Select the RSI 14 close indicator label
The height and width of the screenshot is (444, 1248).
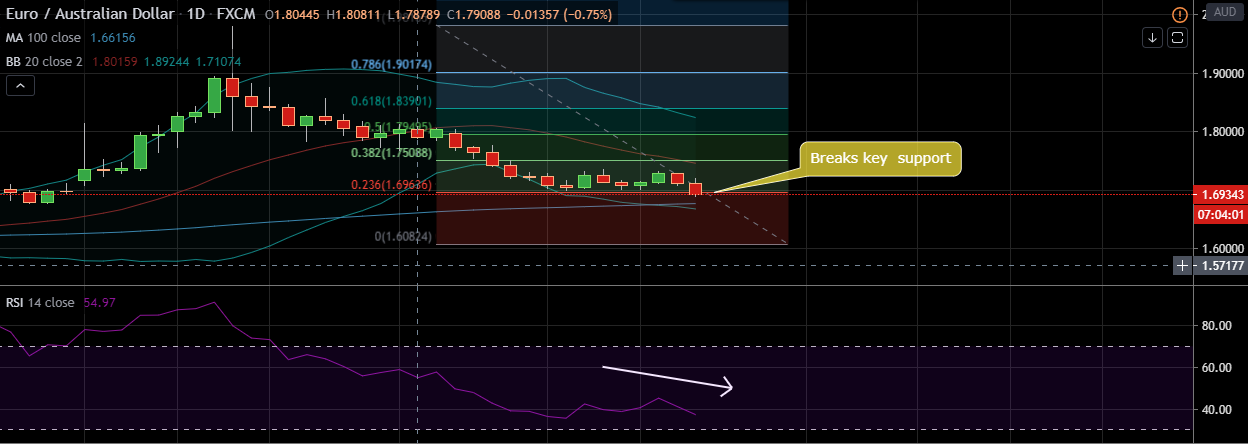click(x=40, y=302)
